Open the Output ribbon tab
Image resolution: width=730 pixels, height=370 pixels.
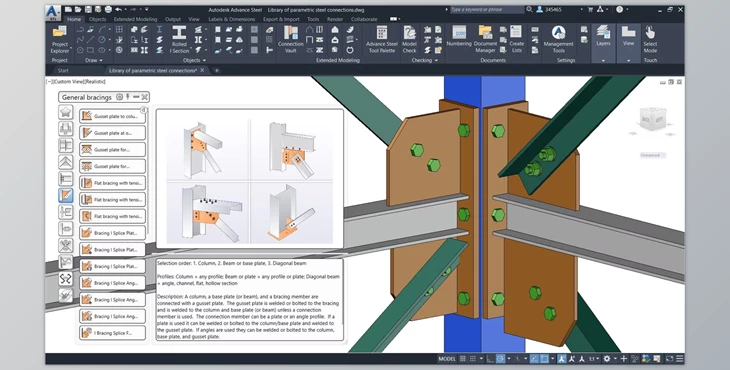[173, 20]
